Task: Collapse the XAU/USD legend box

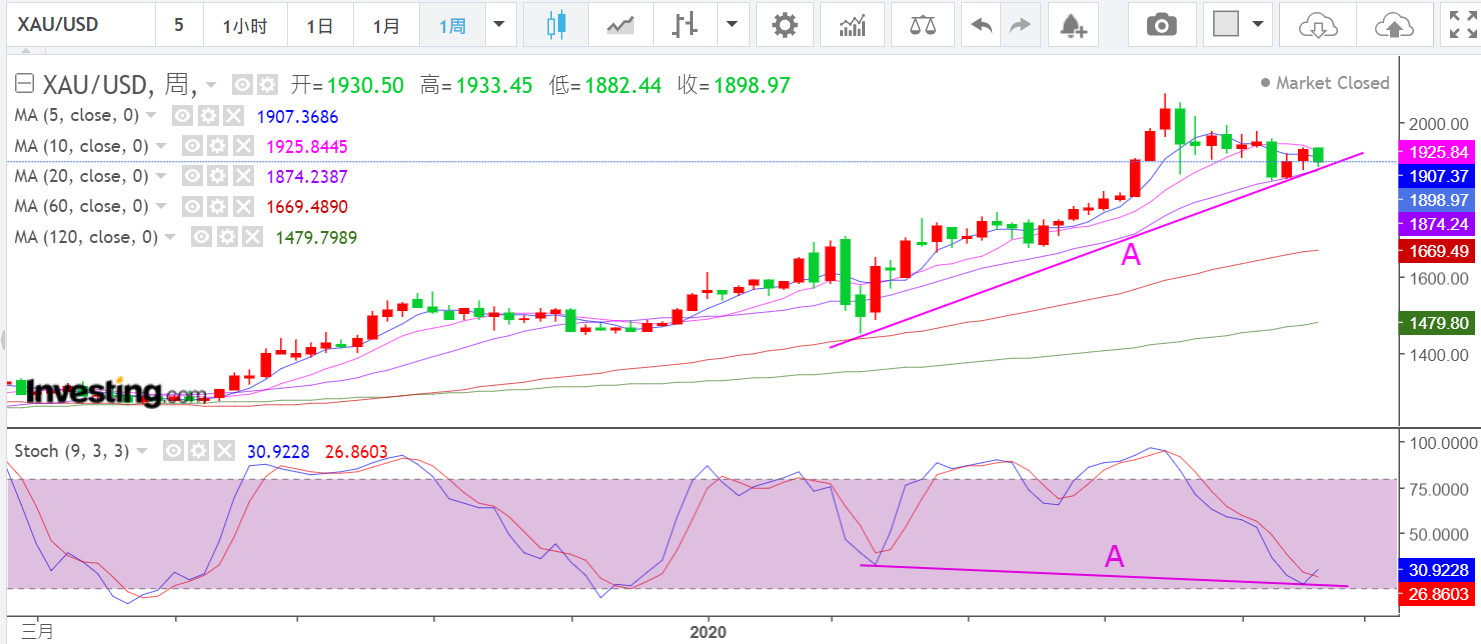Action: [25, 84]
